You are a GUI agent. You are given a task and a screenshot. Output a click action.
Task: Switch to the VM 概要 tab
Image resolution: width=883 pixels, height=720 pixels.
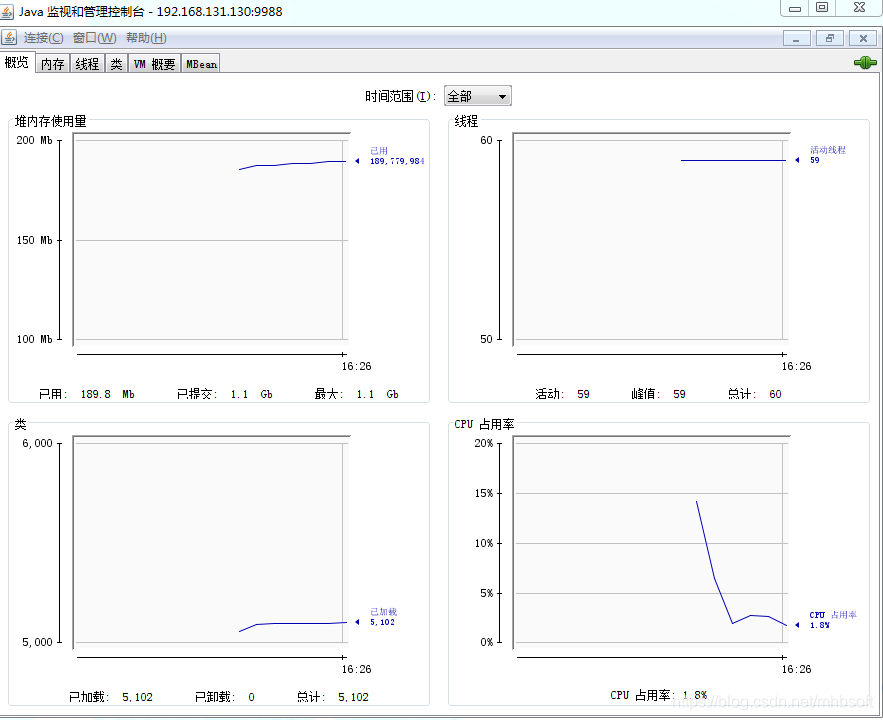[x=155, y=64]
